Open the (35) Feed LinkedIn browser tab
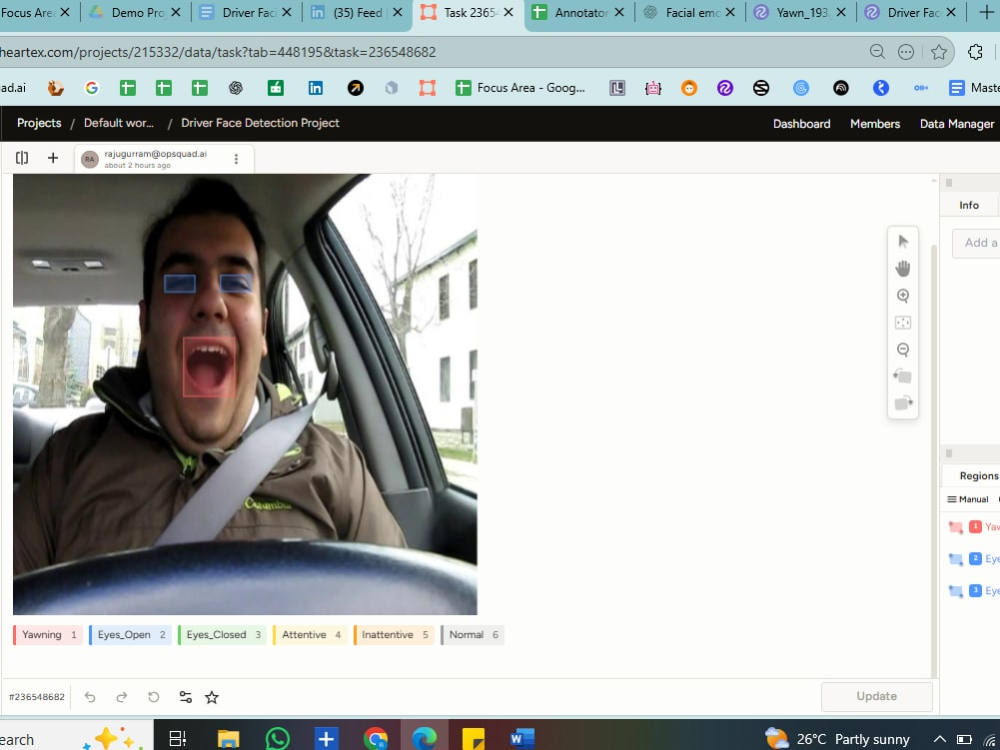The width and height of the screenshot is (1000, 750). click(x=357, y=12)
